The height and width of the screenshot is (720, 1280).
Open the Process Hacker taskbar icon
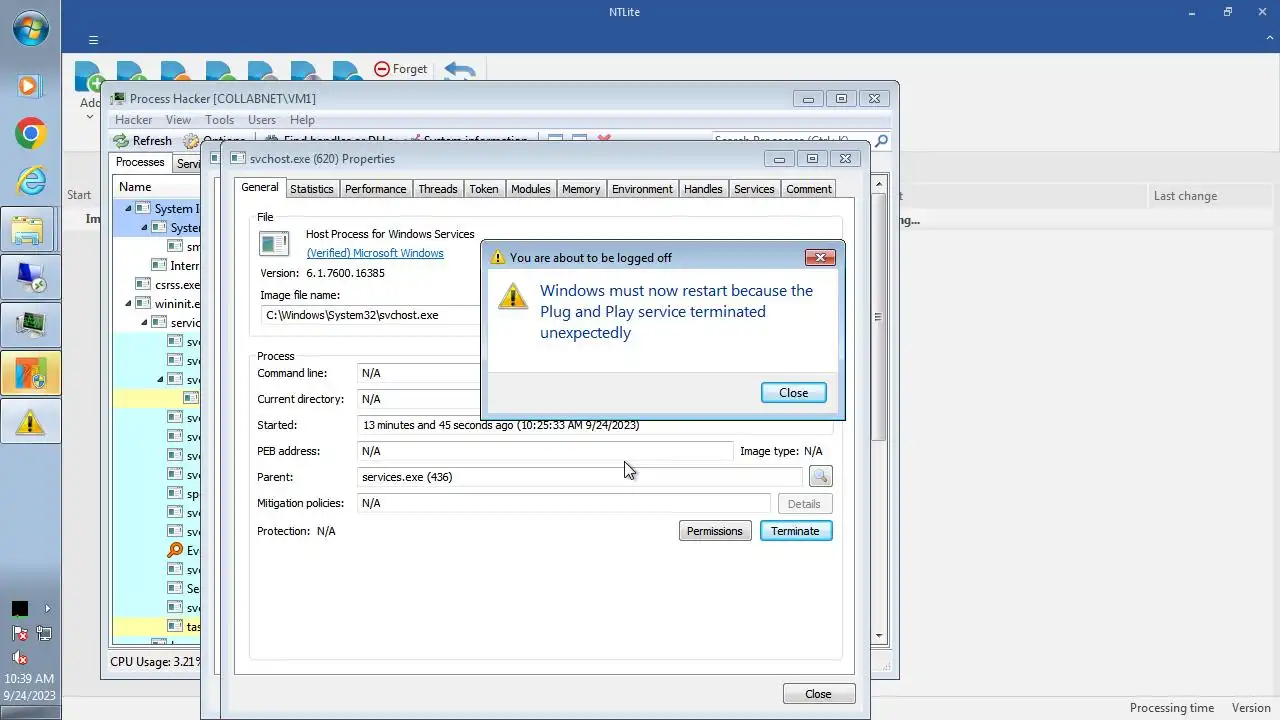click(30, 325)
